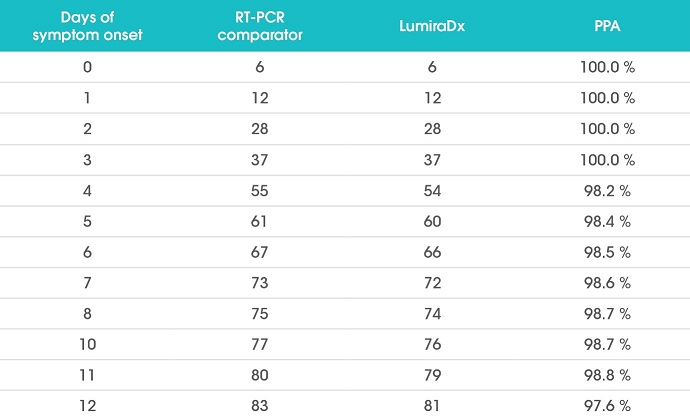Select the LumiraDx value 72
The image size is (690, 418).
tap(432, 282)
